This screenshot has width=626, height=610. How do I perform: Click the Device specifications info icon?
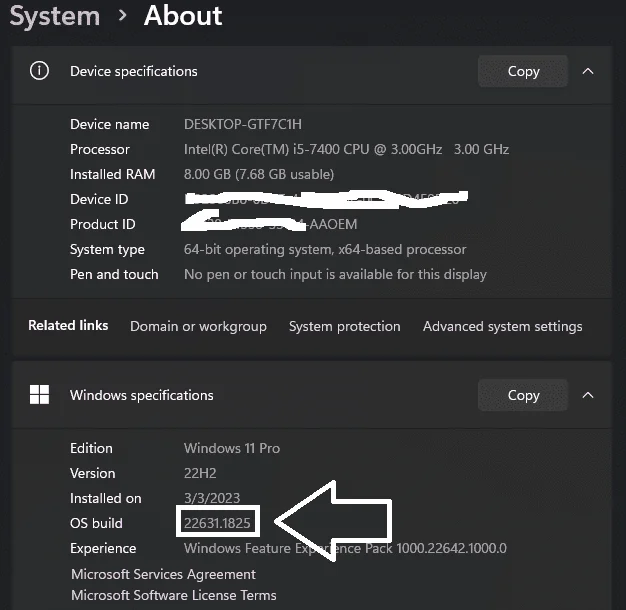tap(39, 71)
